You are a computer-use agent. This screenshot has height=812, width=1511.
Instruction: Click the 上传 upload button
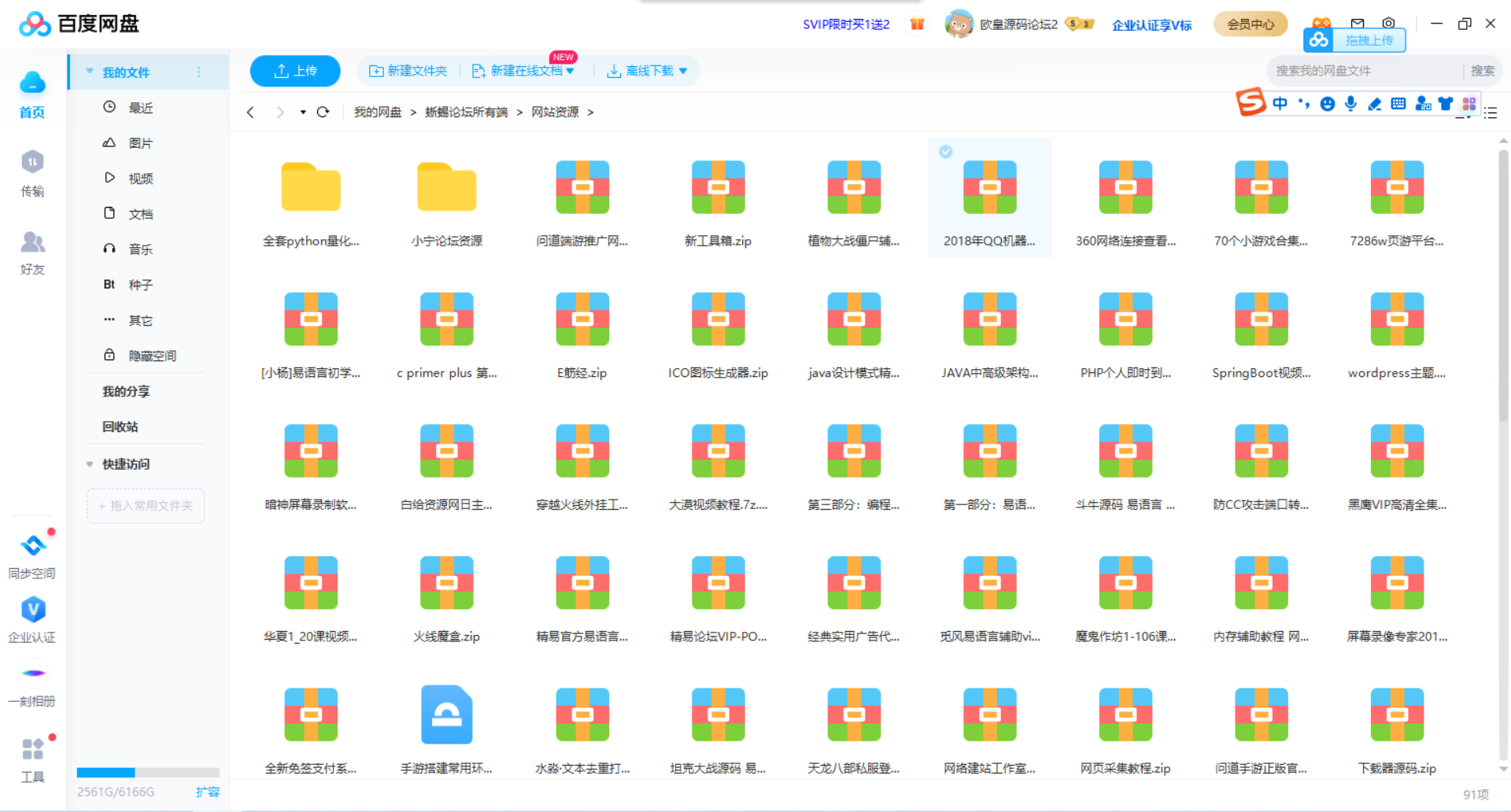click(x=295, y=71)
